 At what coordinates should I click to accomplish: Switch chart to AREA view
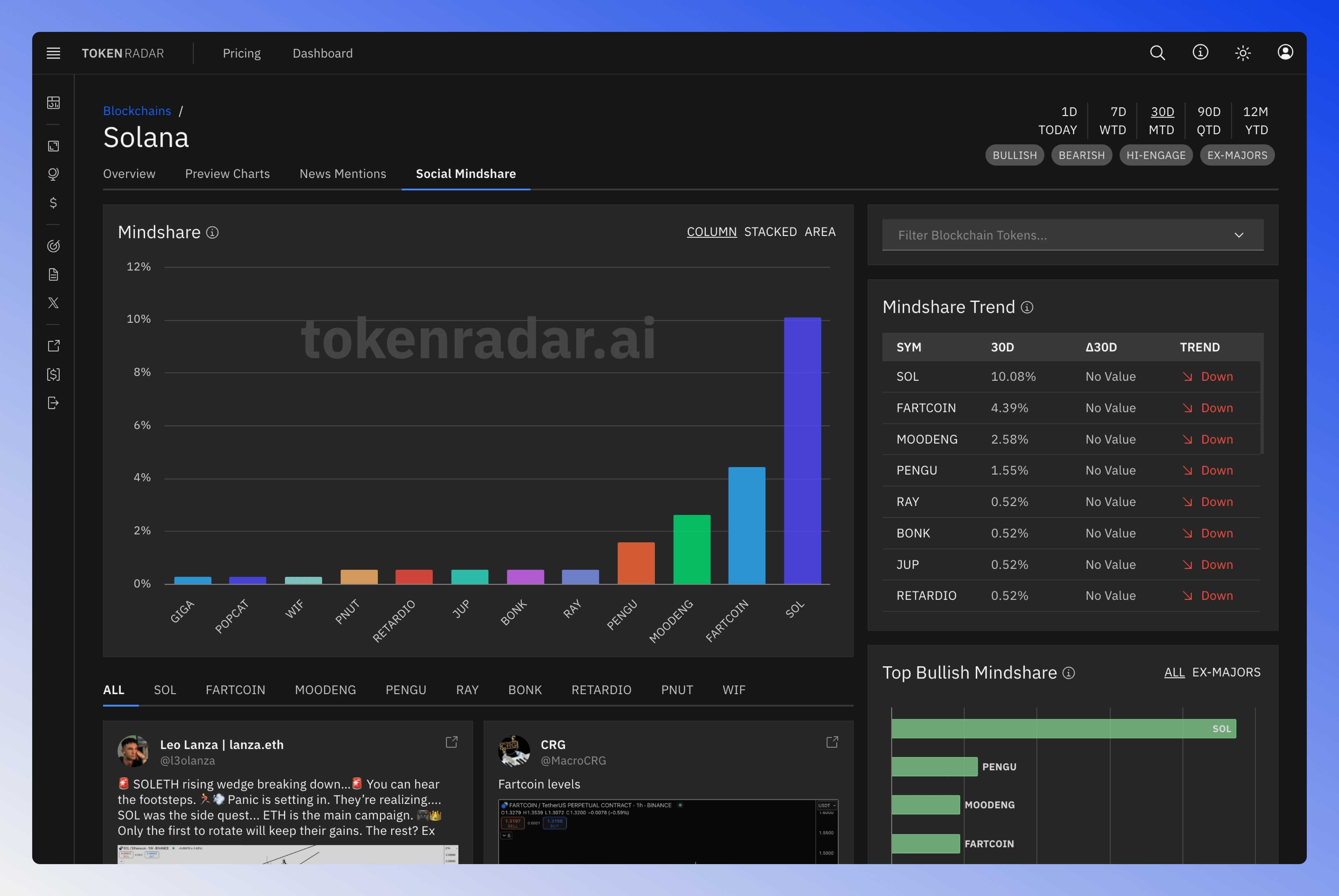tap(820, 232)
